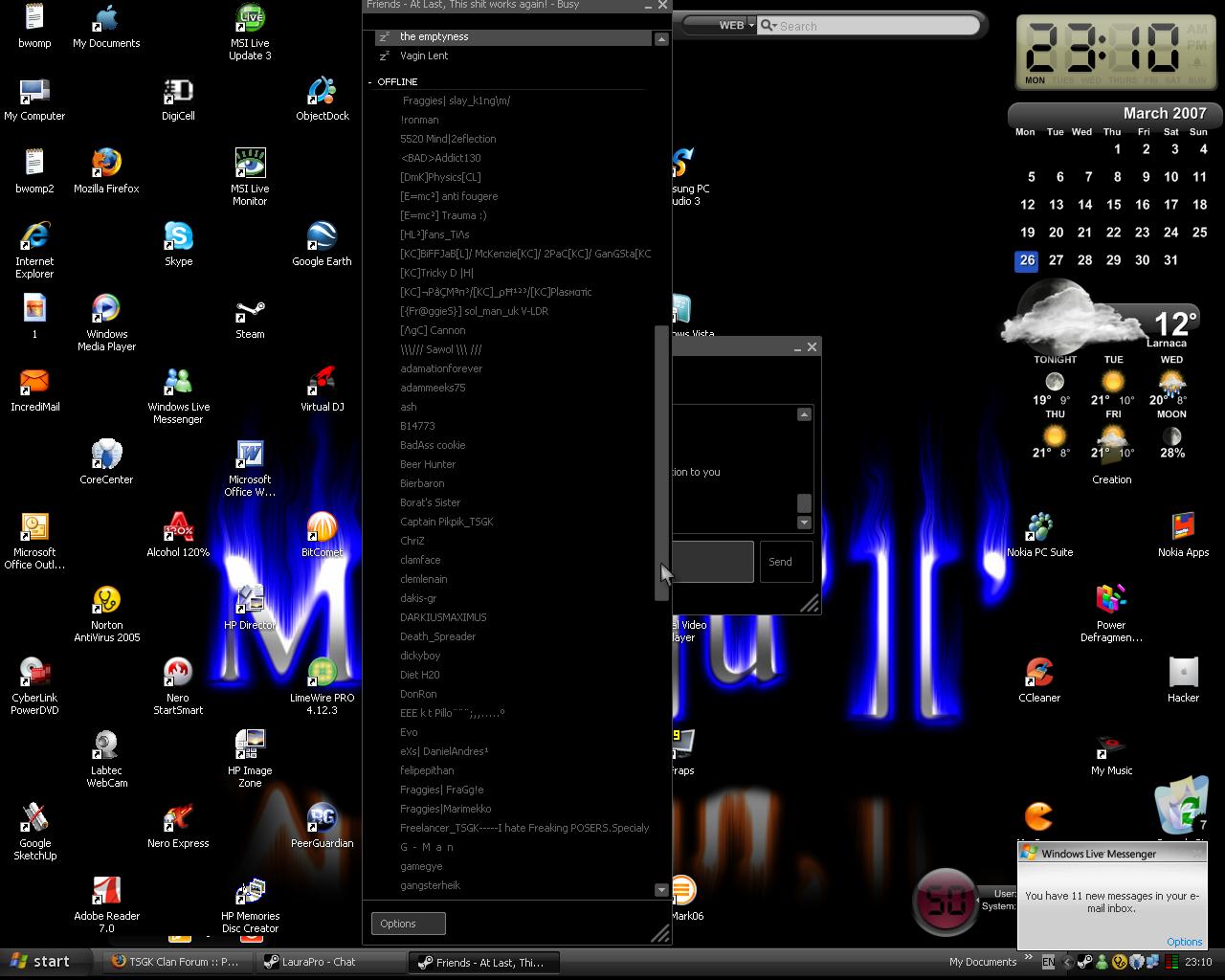Screen dimensions: 1225x980
Task: Click Options link in Messenger notification
Action: 1184,942
